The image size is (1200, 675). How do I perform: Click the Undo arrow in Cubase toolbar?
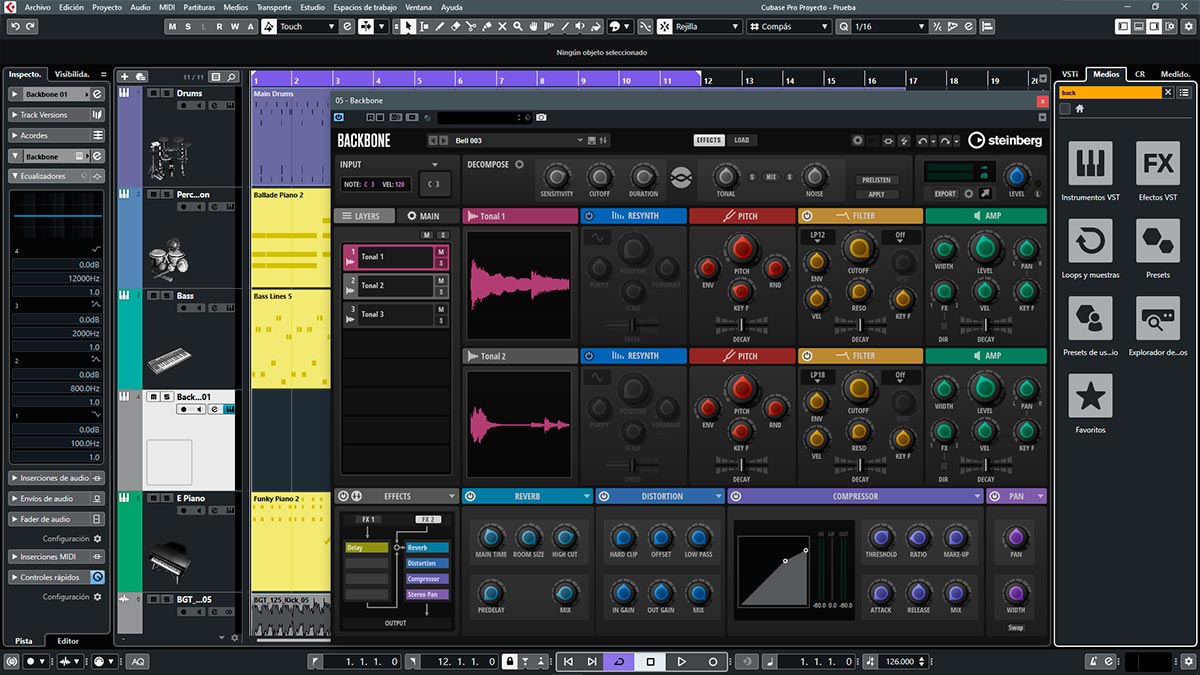click(x=15, y=27)
